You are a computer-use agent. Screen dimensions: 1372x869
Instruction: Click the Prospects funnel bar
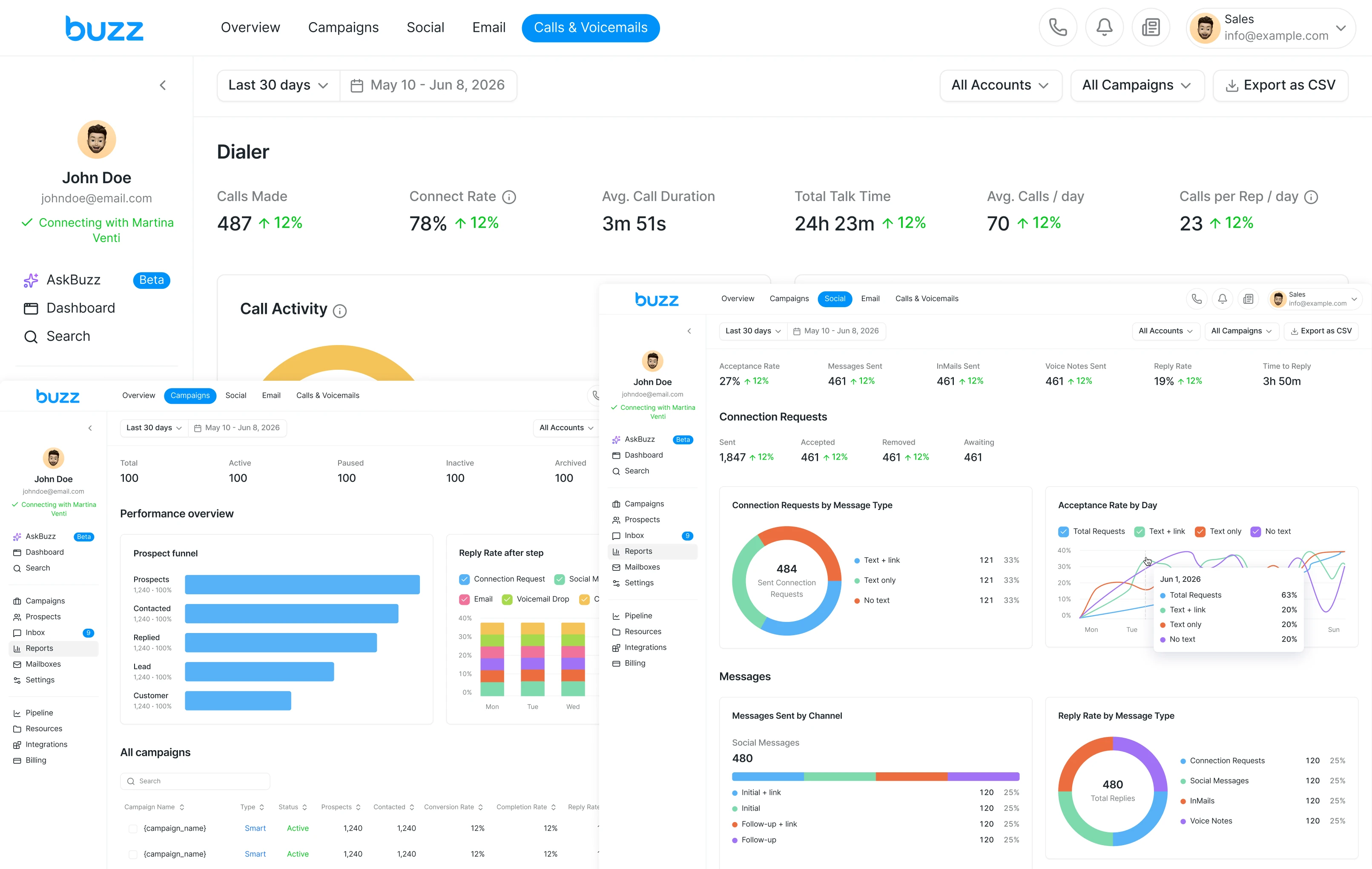(x=302, y=584)
